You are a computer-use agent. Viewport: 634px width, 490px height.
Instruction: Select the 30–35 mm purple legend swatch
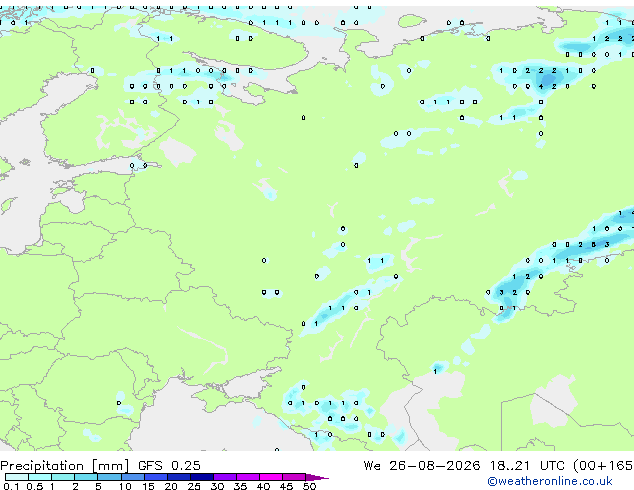(225, 477)
